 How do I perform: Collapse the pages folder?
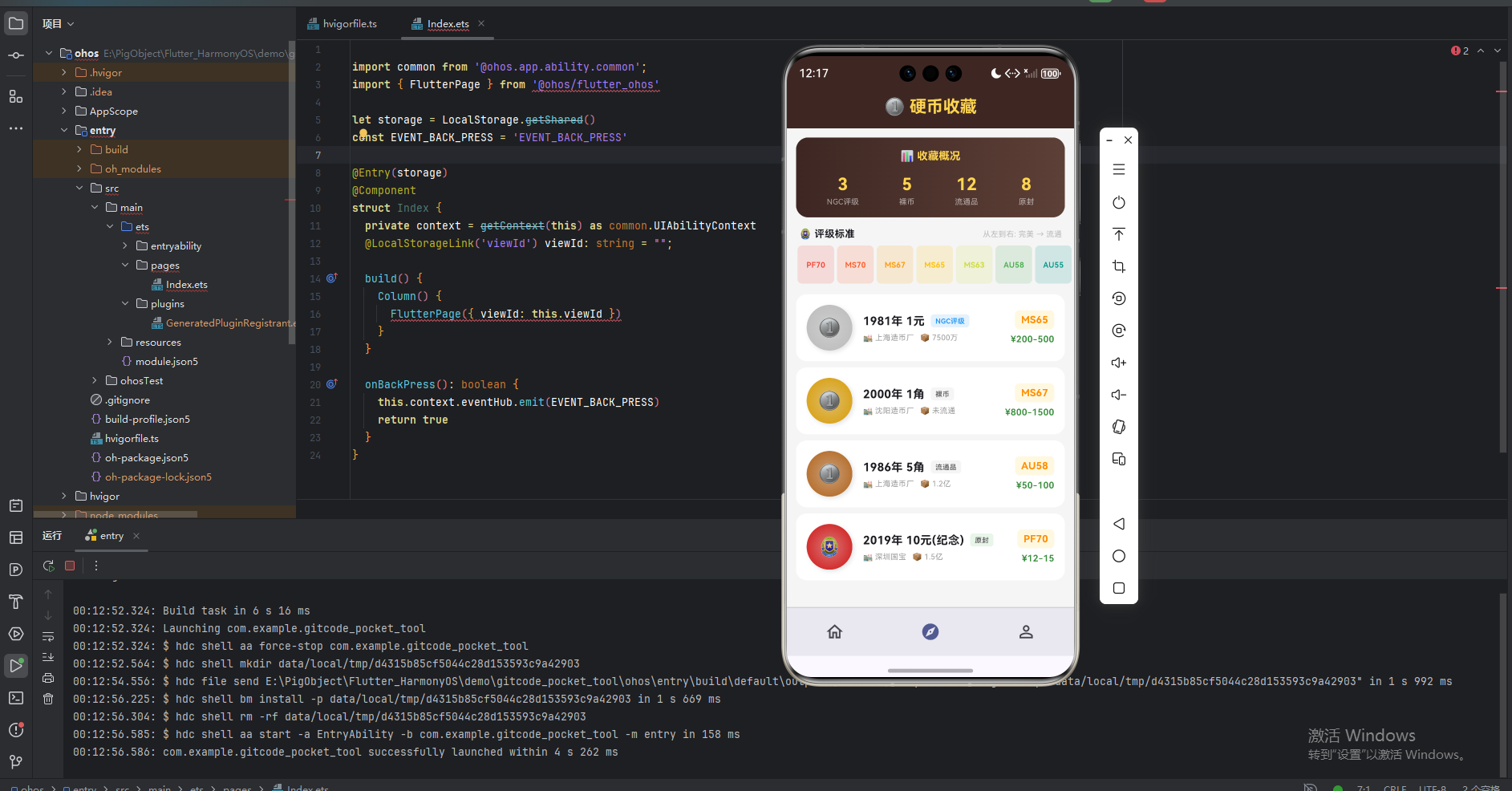(x=125, y=265)
